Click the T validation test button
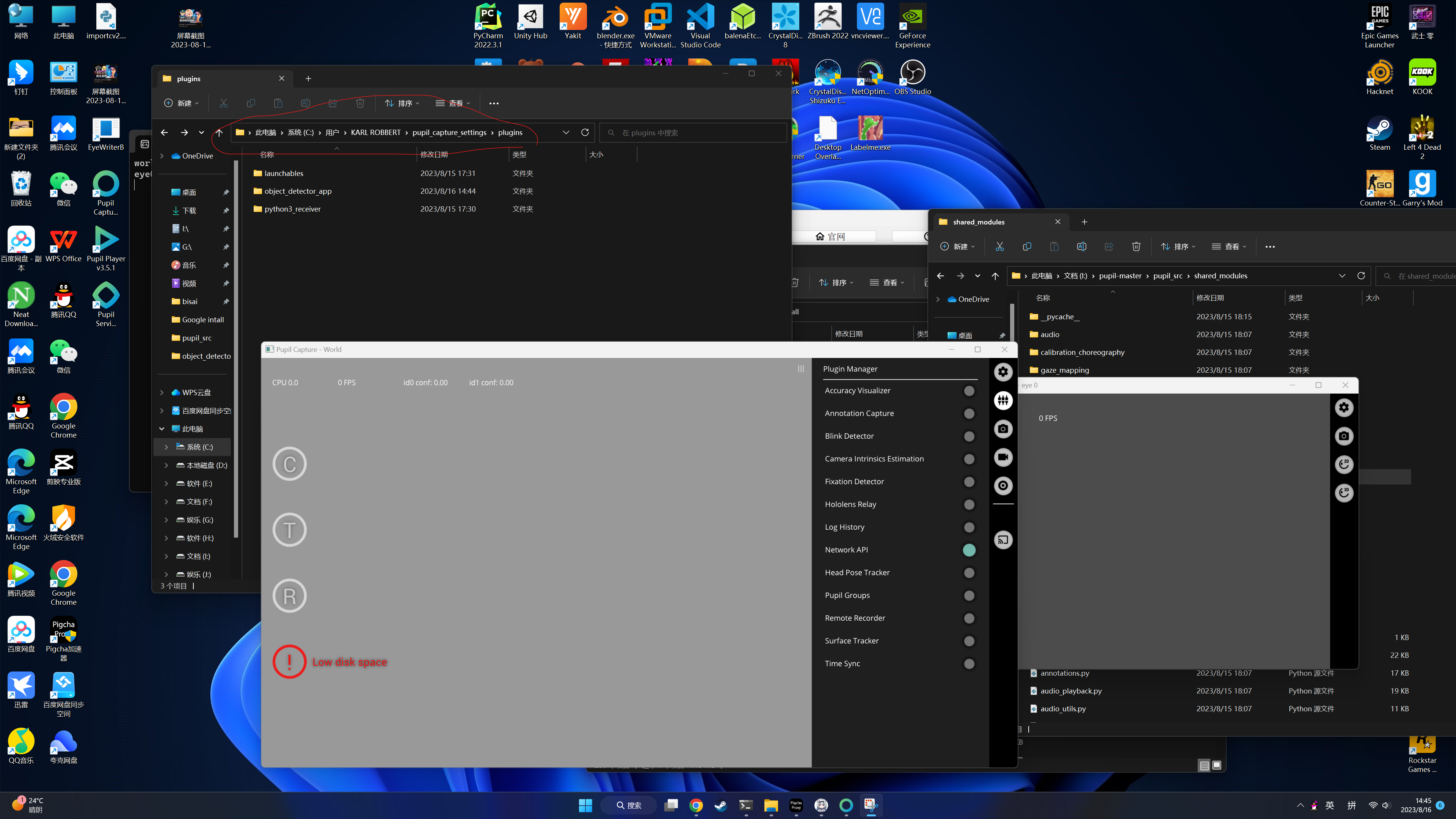The image size is (1456, 819). tap(289, 530)
